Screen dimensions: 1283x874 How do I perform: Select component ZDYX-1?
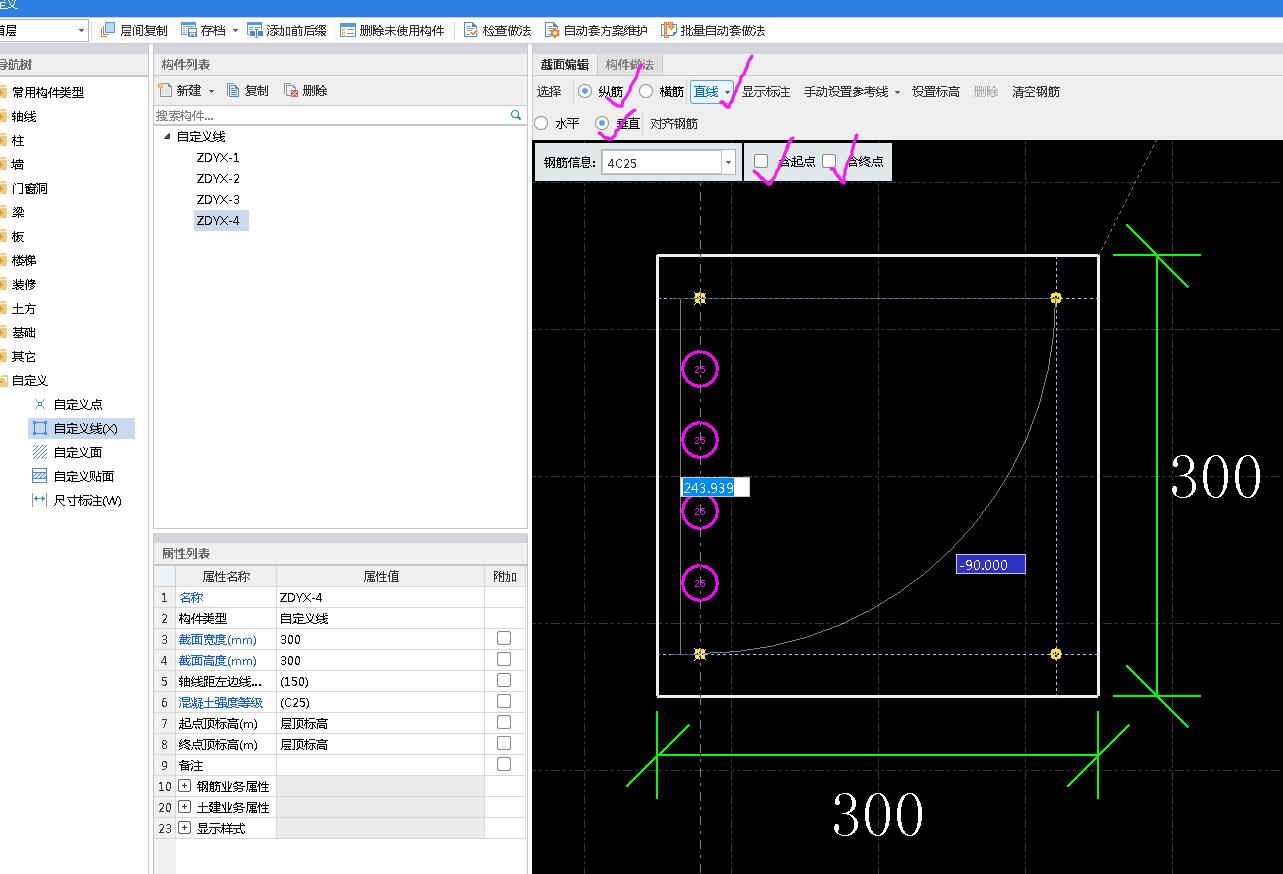218,157
